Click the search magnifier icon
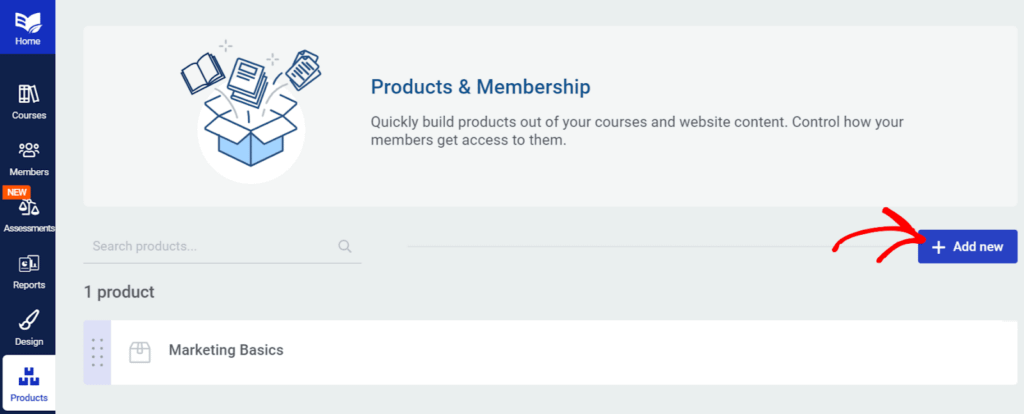1024x414 pixels. 345,246
